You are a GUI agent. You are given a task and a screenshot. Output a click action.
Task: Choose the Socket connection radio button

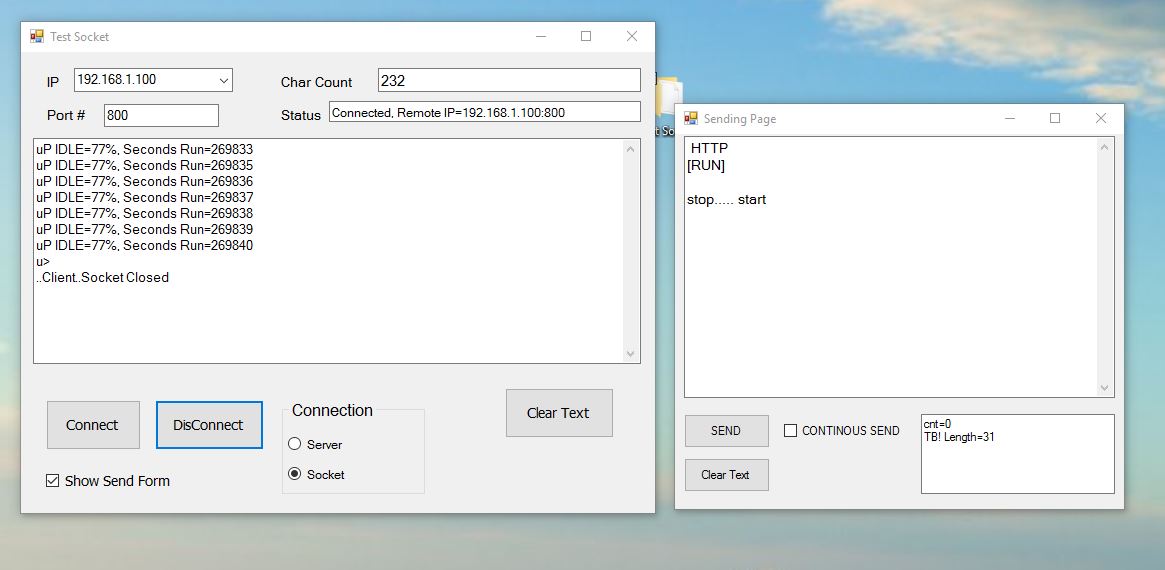pos(295,474)
